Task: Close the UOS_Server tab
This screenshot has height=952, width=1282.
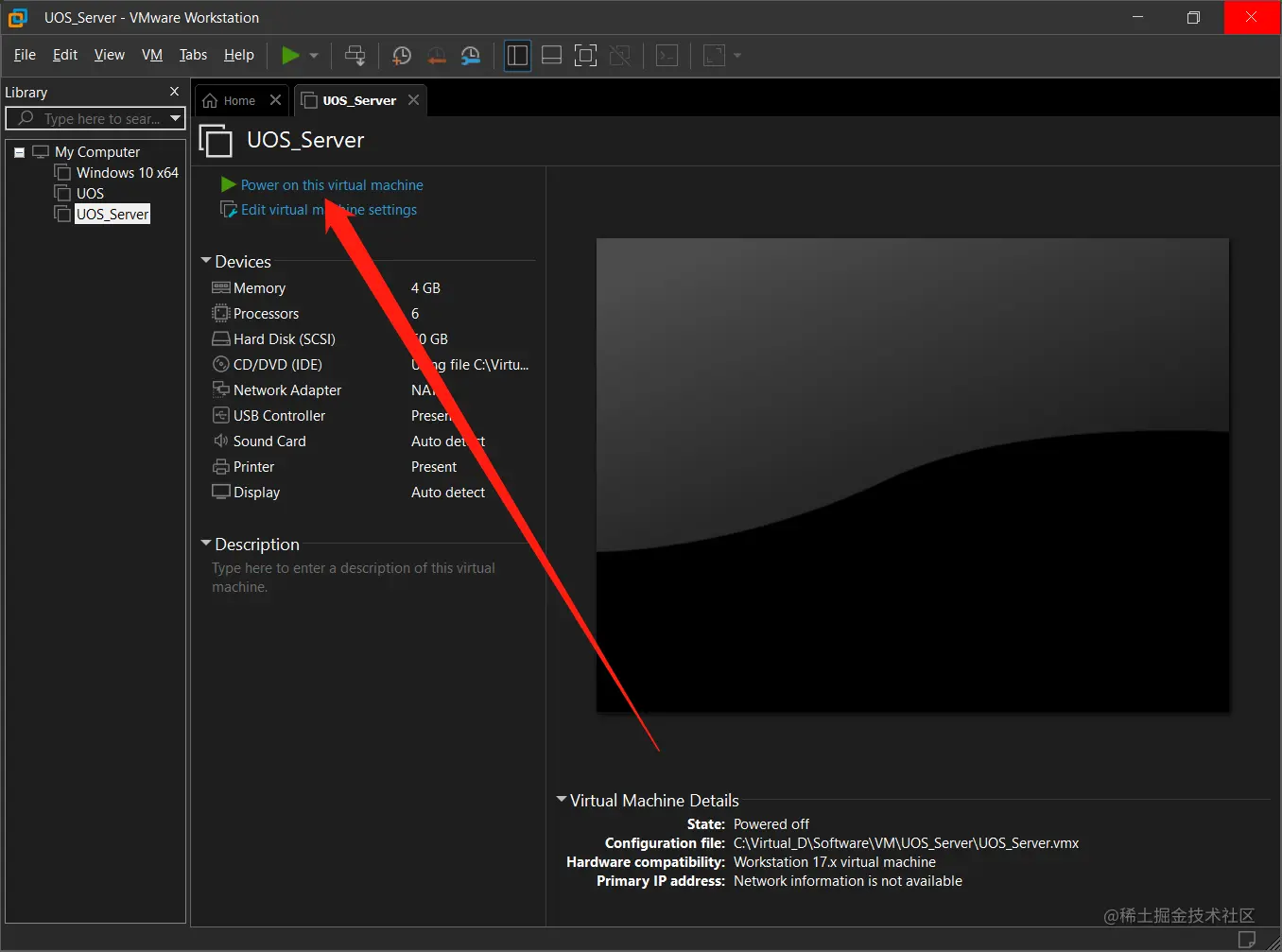Action: point(413,99)
